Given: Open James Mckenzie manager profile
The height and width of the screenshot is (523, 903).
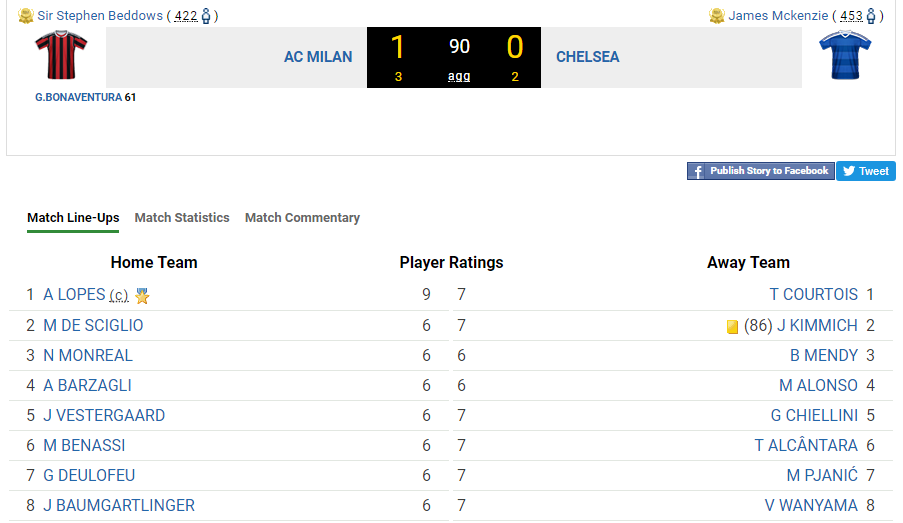Looking at the screenshot, I should [778, 16].
